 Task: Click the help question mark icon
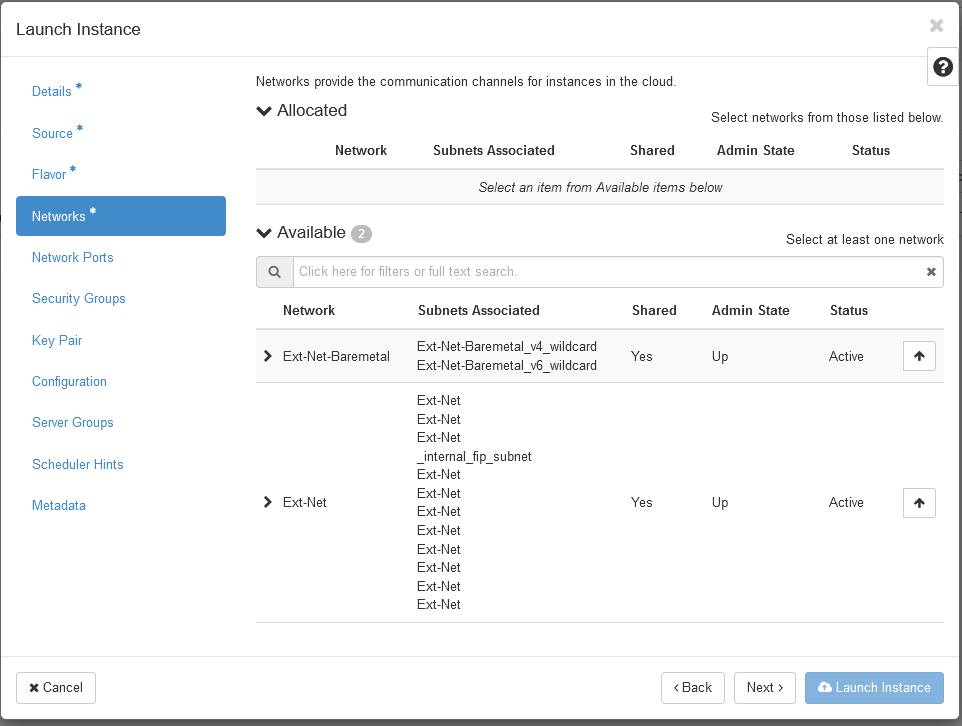pos(942,67)
